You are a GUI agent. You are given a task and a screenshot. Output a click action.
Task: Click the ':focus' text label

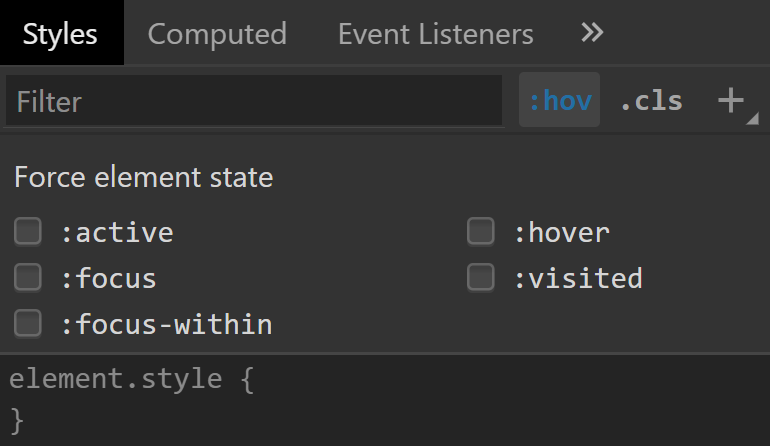coord(109,277)
